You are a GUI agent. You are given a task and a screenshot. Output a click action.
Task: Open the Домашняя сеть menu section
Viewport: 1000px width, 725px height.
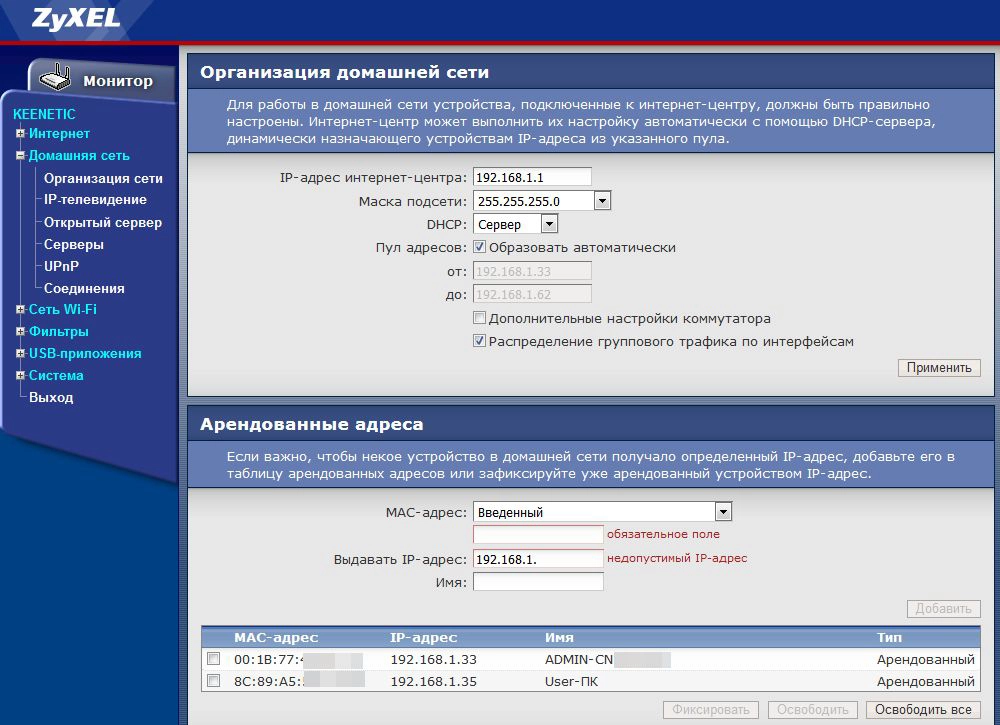(x=79, y=156)
